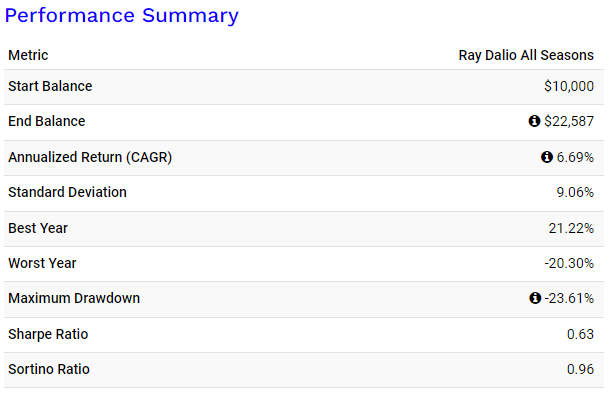Select the 21.22% value
The width and height of the screenshot is (611, 395).
coord(571,228)
